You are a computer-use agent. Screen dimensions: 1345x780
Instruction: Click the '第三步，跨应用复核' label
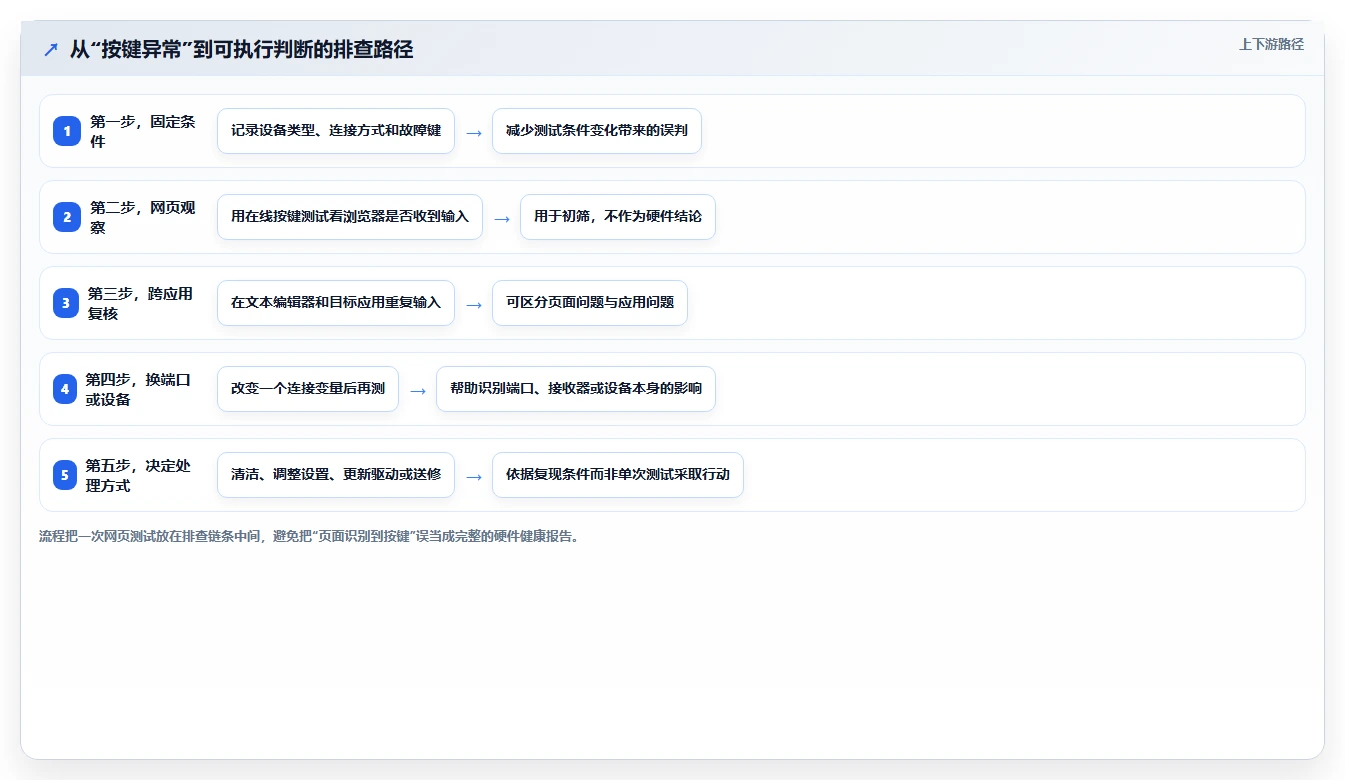[x=141, y=303]
